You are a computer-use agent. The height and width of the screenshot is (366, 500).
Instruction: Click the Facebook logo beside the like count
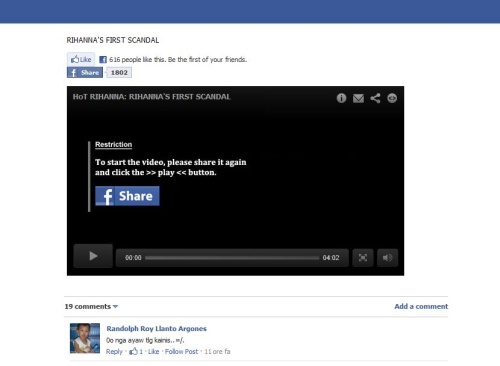pos(103,59)
